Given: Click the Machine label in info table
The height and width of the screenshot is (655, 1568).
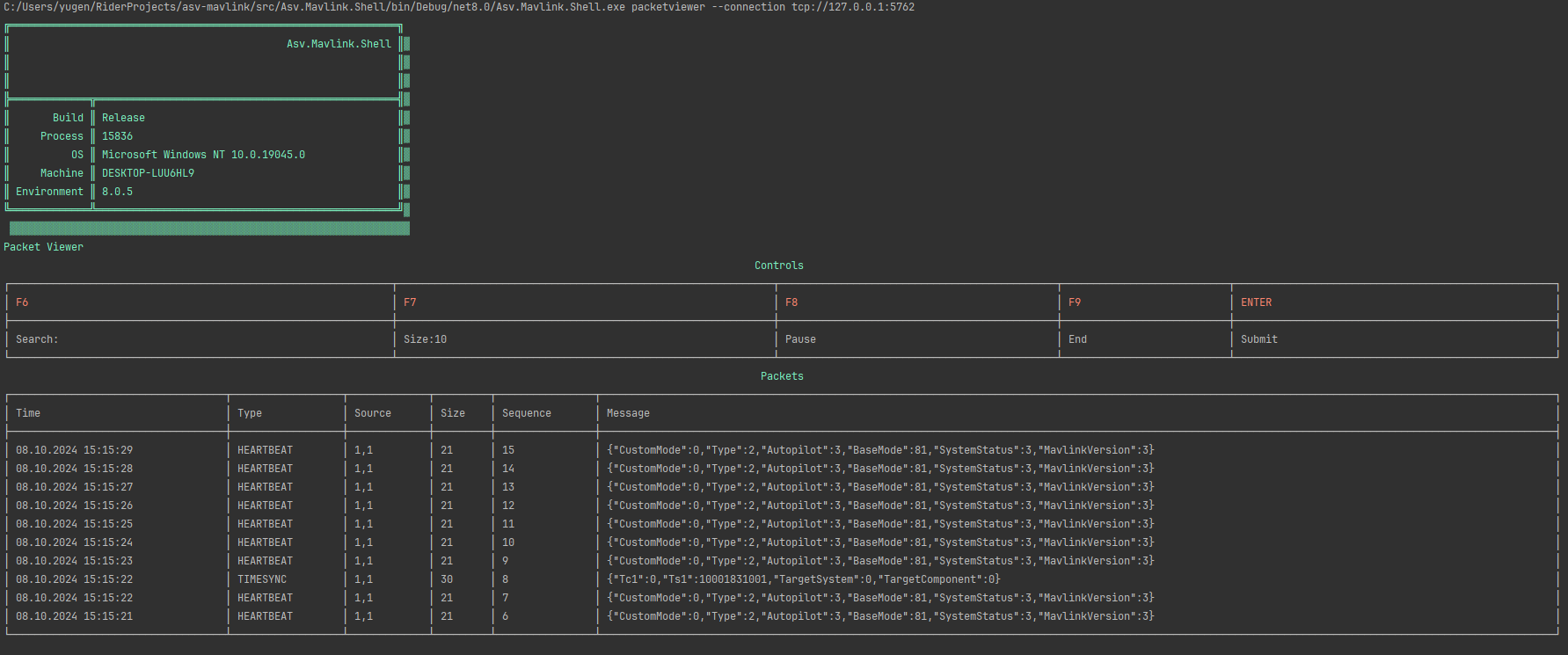Looking at the screenshot, I should 62,173.
